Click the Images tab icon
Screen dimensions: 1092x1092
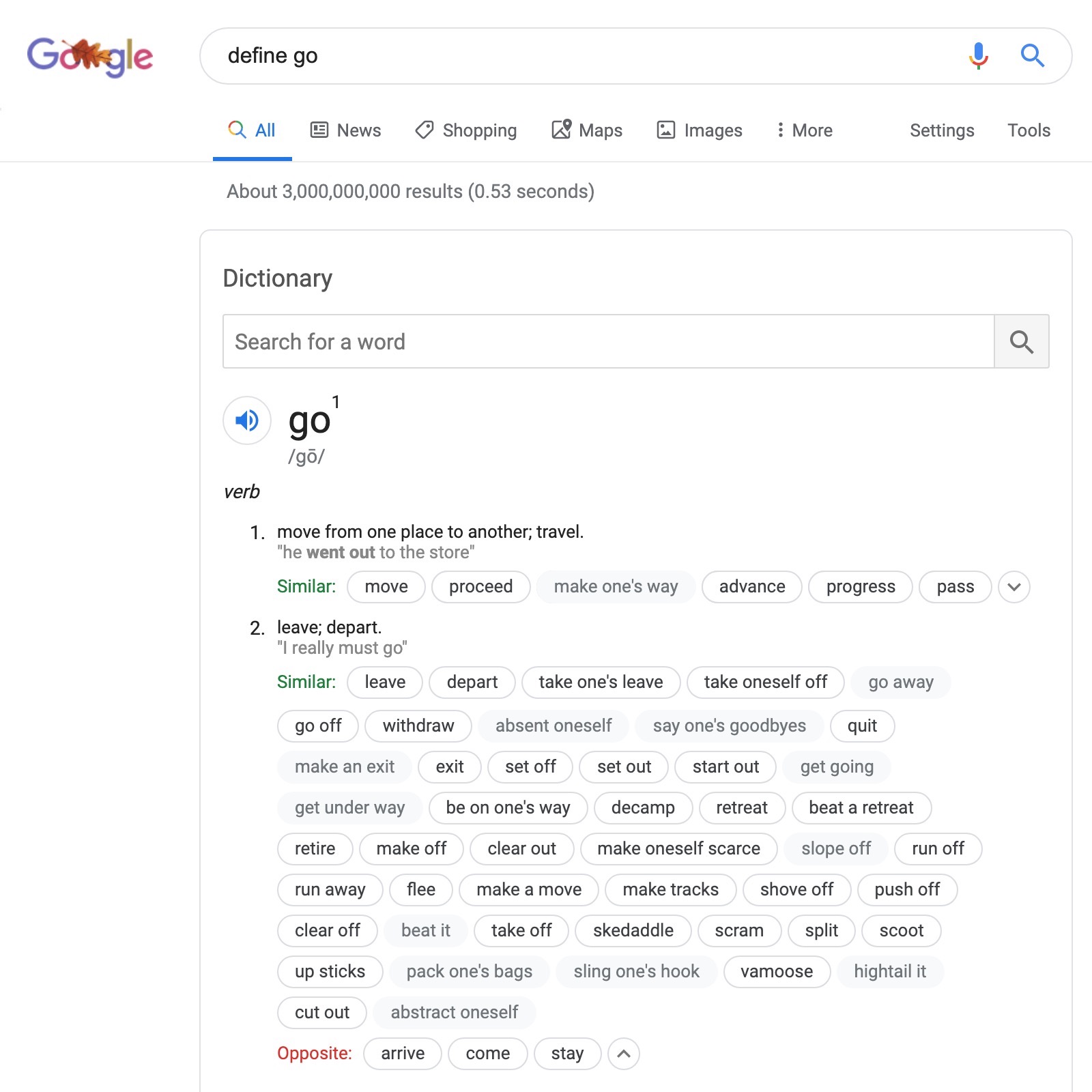coord(667,130)
